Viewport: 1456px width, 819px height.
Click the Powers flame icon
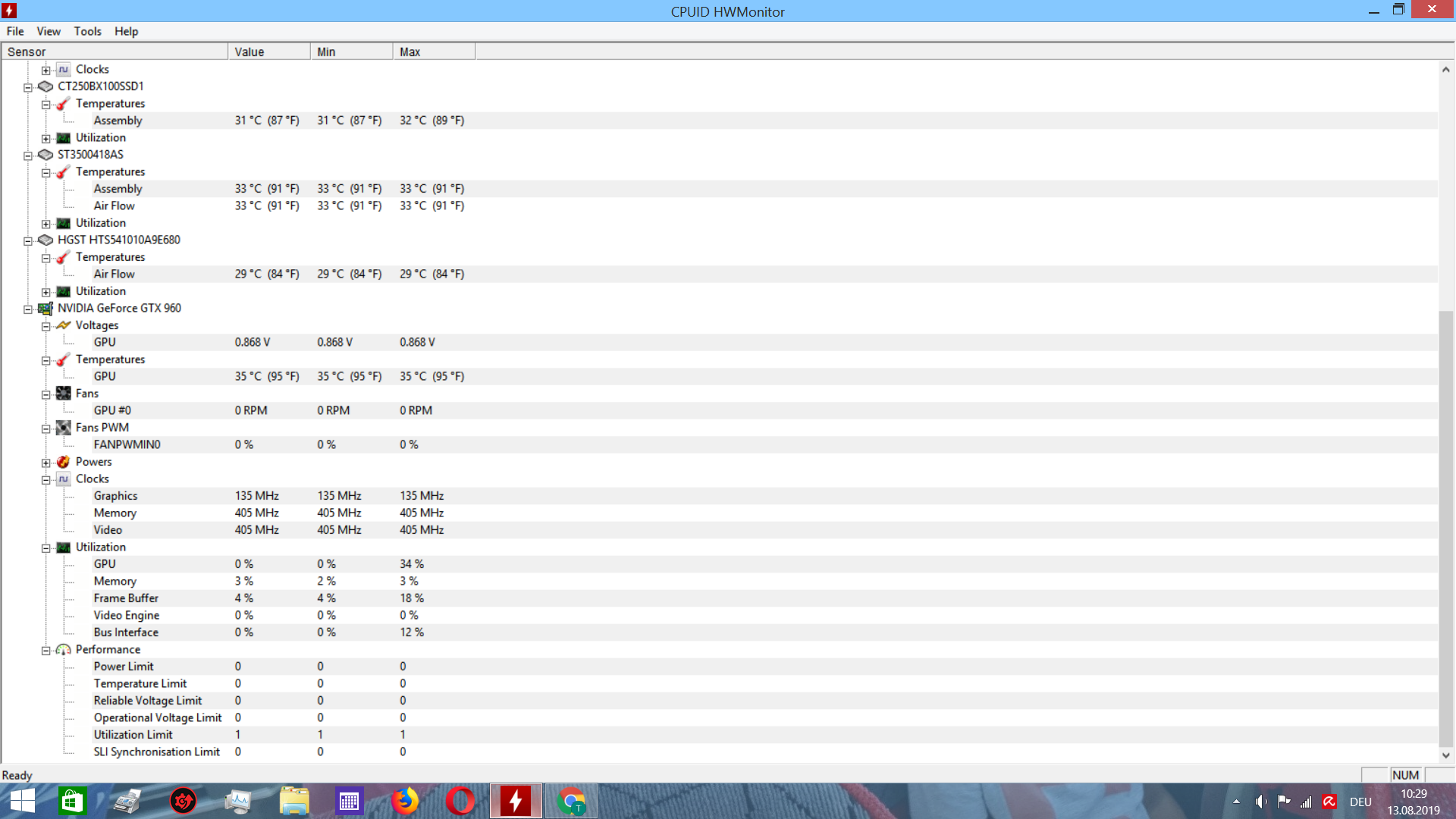click(x=64, y=462)
